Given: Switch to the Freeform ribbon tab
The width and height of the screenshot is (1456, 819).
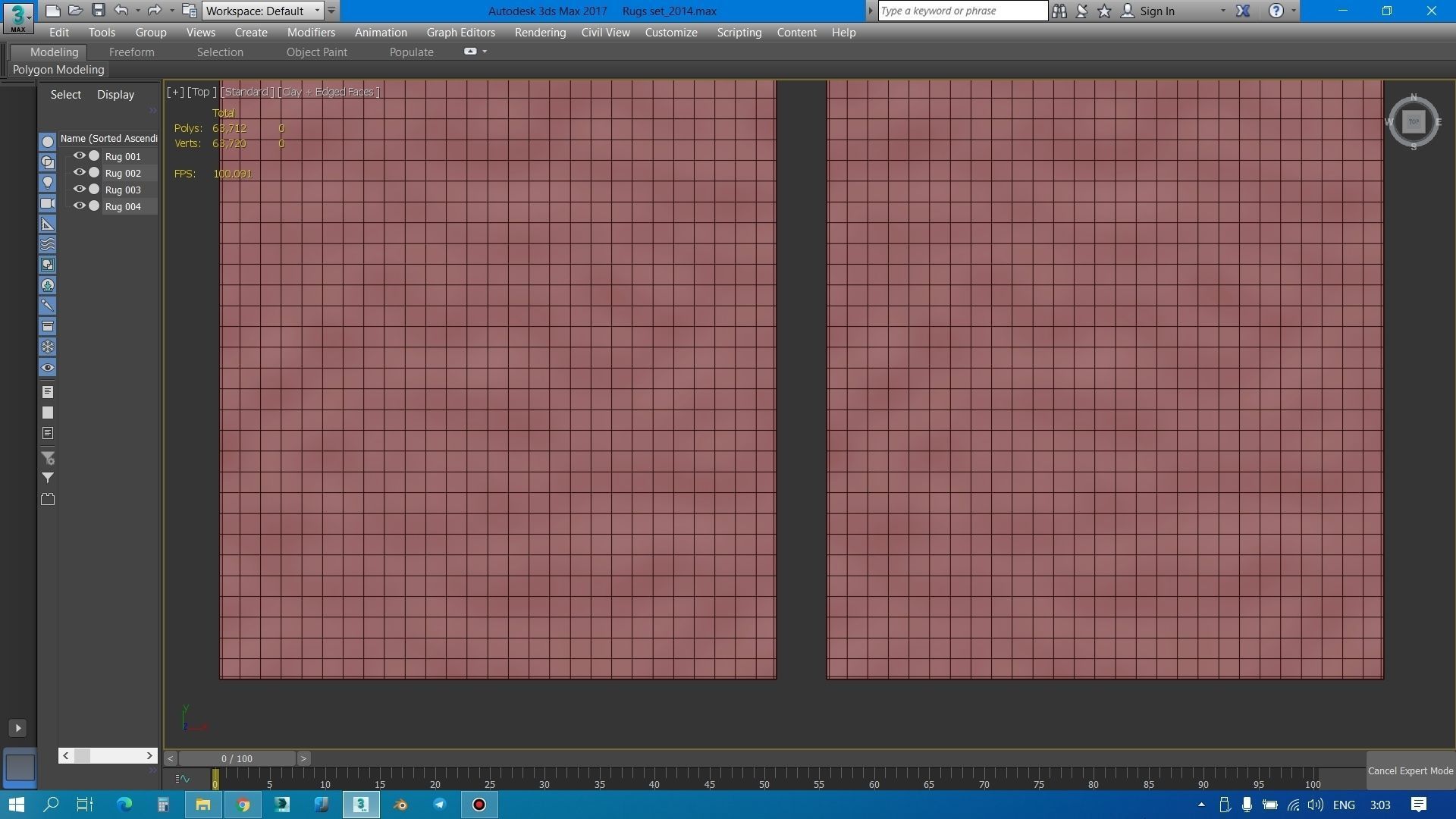Looking at the screenshot, I should pos(131,52).
